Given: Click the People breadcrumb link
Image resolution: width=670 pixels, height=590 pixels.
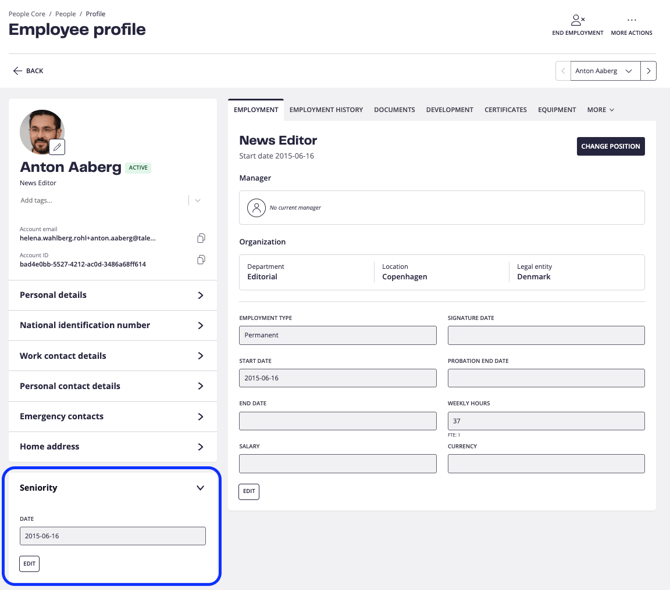Looking at the screenshot, I should 65,14.
